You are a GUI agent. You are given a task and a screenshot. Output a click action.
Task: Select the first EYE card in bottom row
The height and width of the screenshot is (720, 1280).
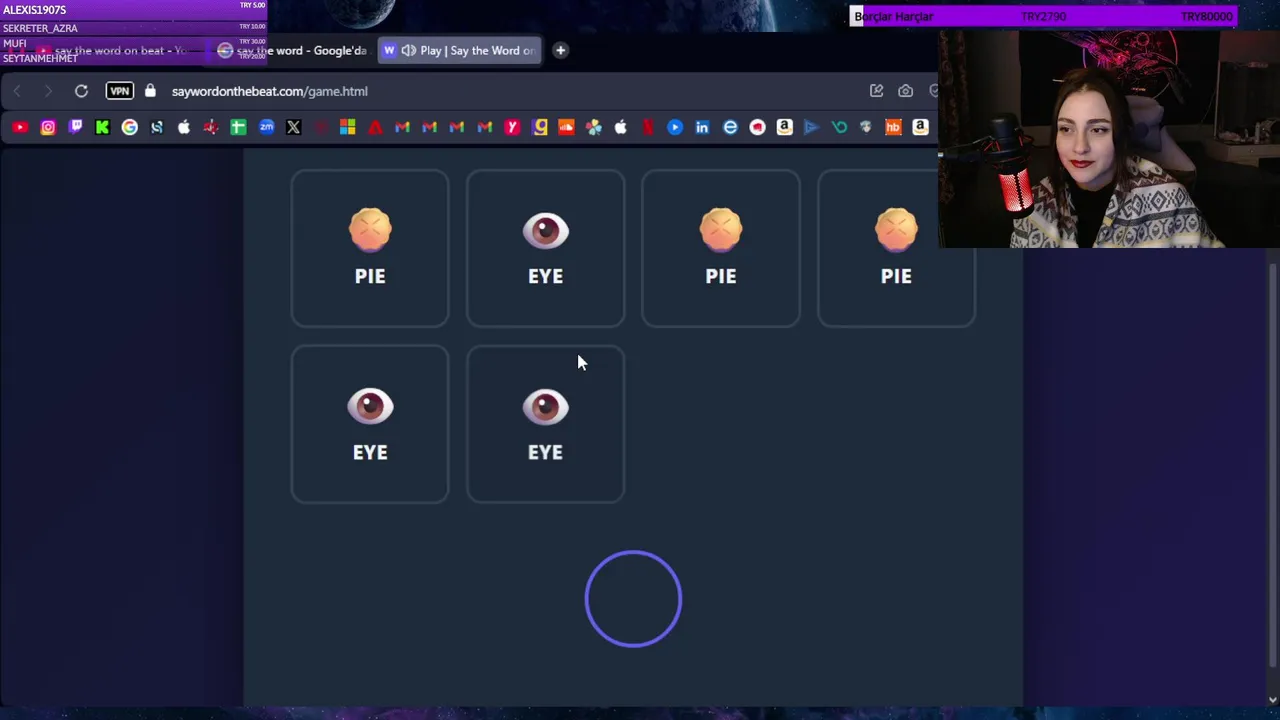coord(370,424)
